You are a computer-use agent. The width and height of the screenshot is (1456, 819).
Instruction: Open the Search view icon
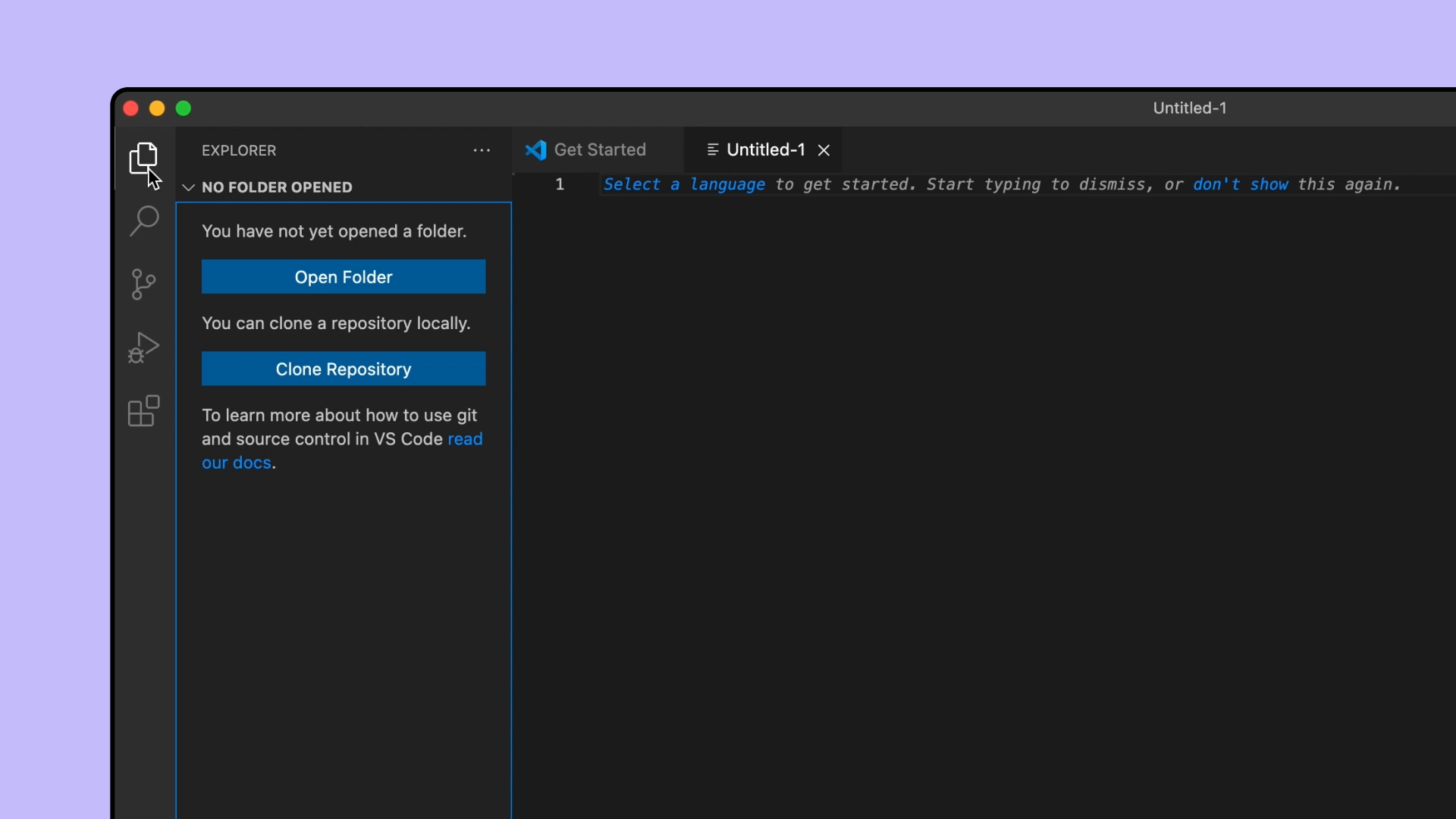tap(143, 221)
